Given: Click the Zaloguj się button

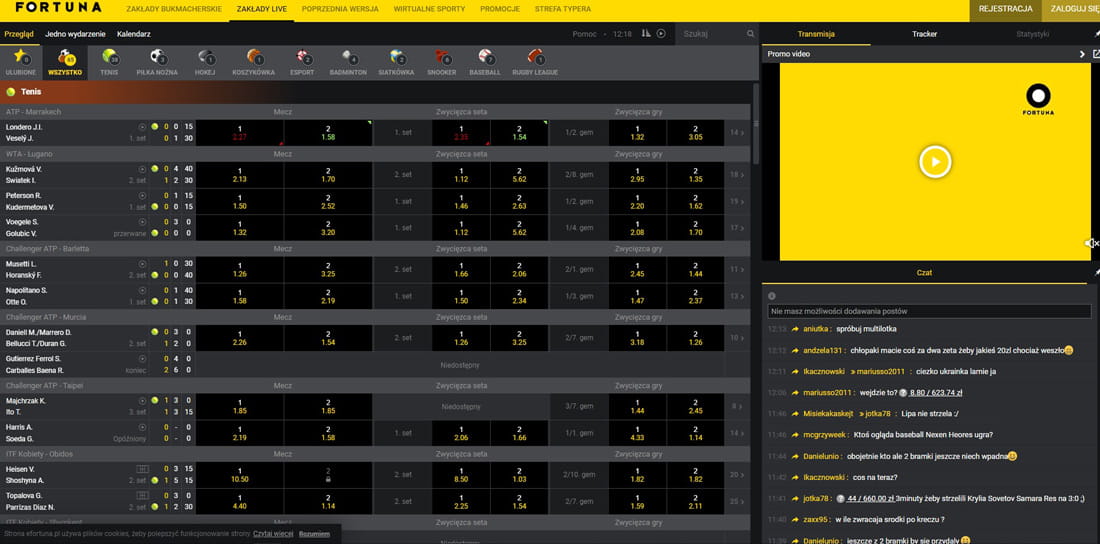Looking at the screenshot, I should [x=1071, y=9].
